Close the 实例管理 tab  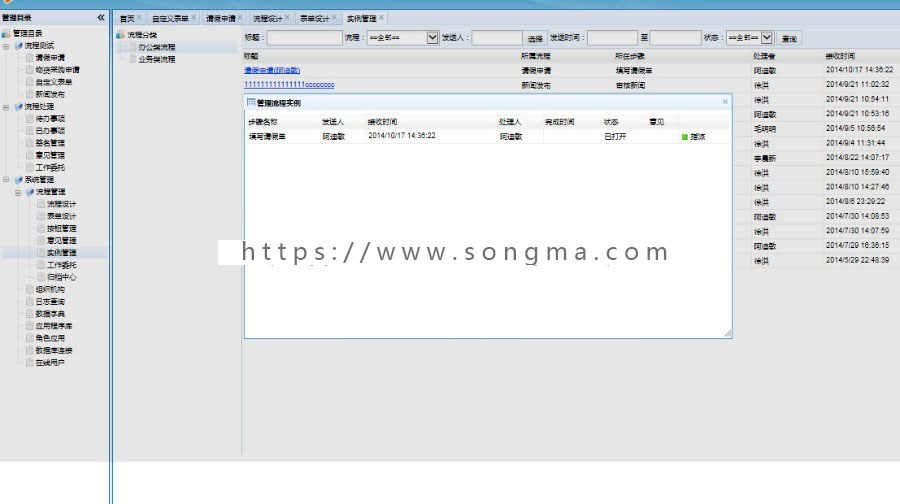point(381,18)
